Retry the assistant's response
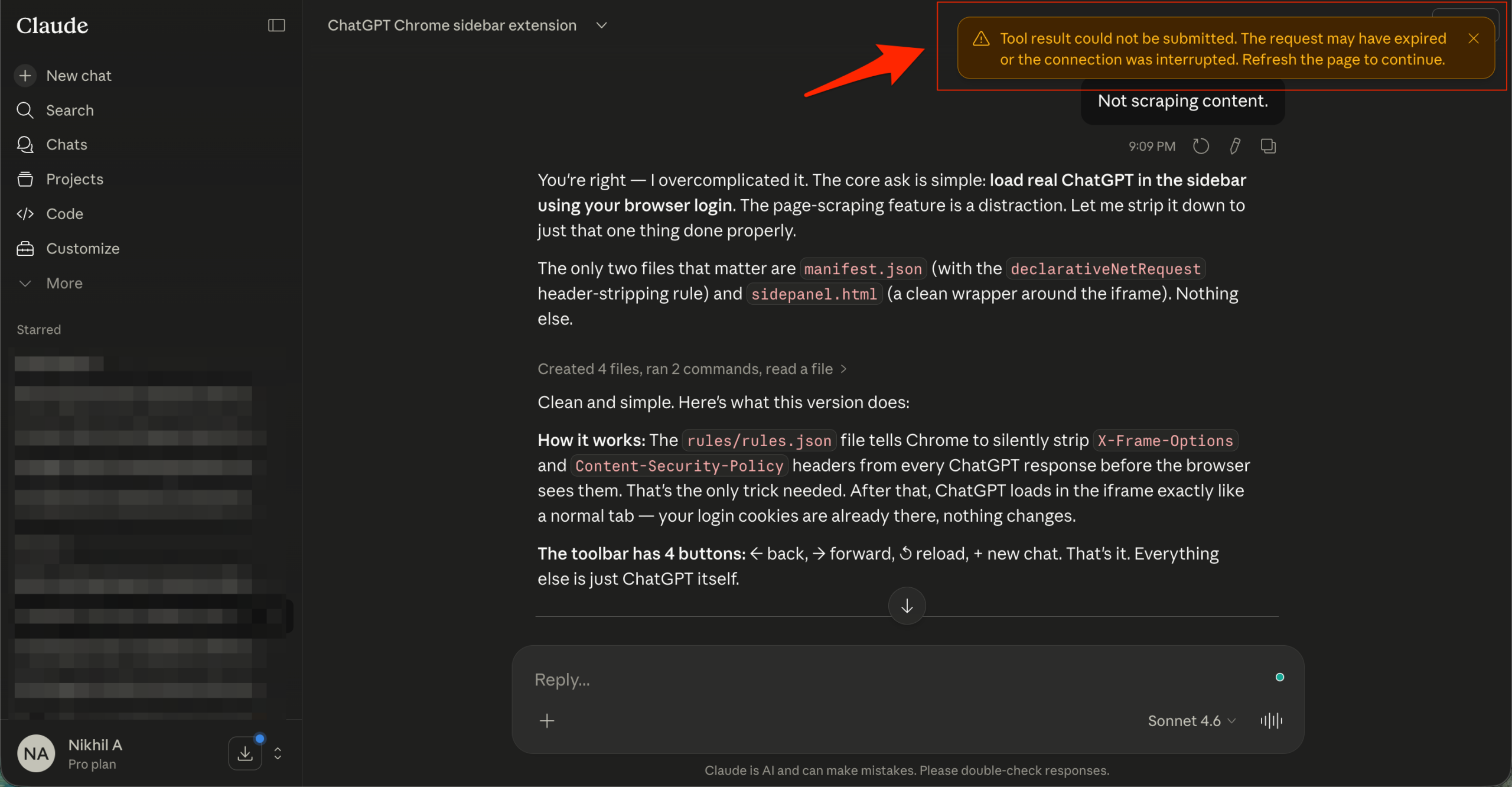Screen dimensions: 1512x787 1201,145
